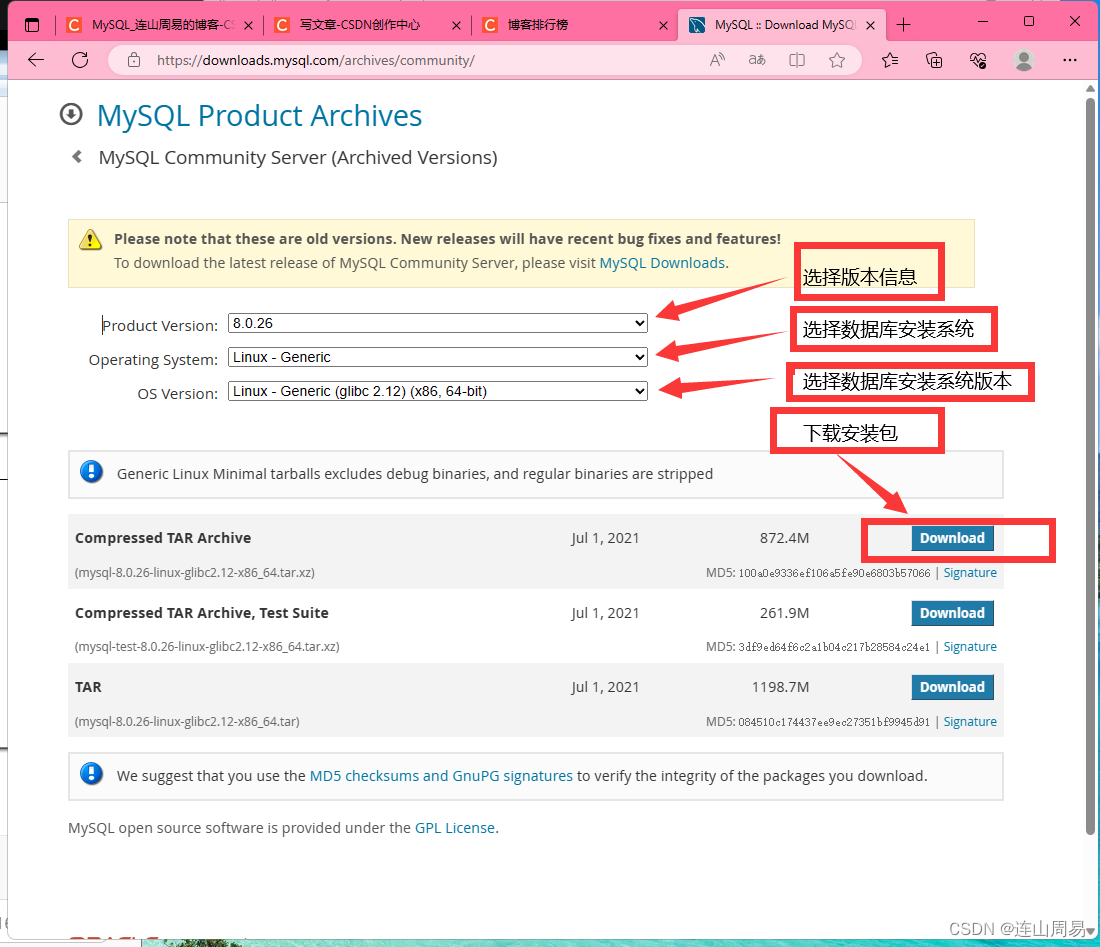Click the MySQL download circle logo icon
The width and height of the screenshot is (1100, 947).
pyautogui.click(x=71, y=114)
